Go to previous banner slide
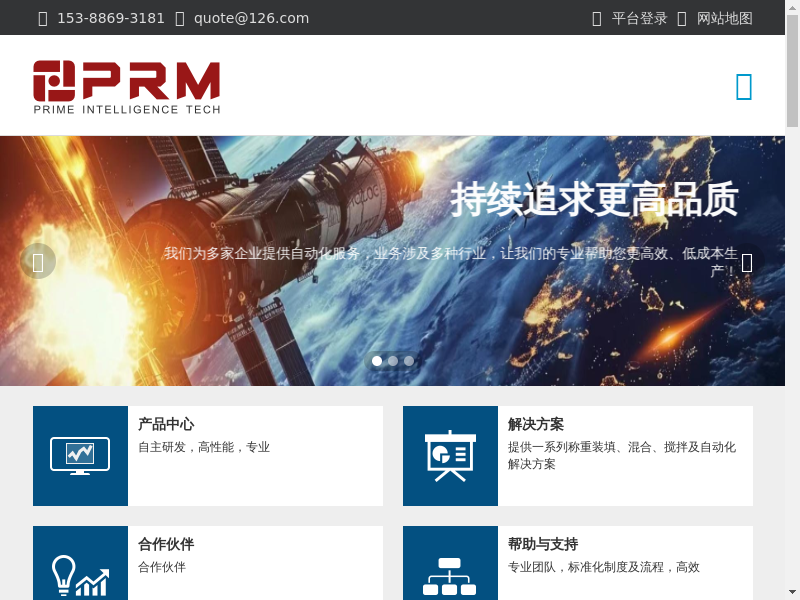 click(38, 261)
